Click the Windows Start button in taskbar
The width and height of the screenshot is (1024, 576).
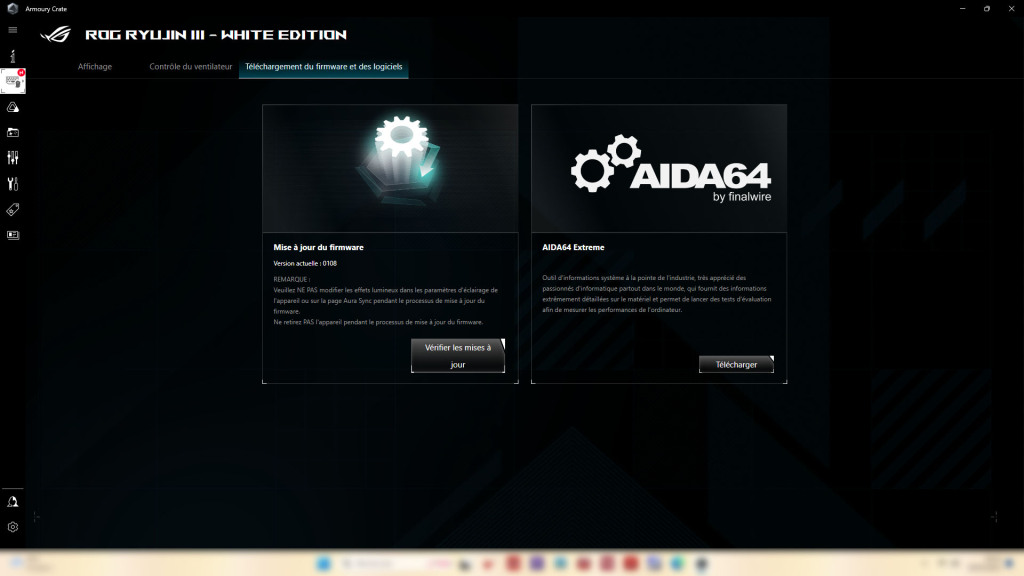point(324,565)
